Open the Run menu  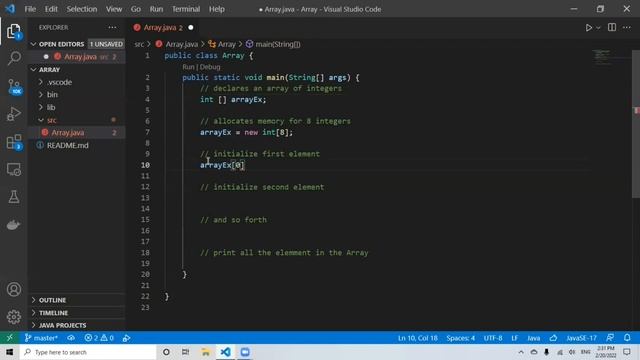pos(156,9)
